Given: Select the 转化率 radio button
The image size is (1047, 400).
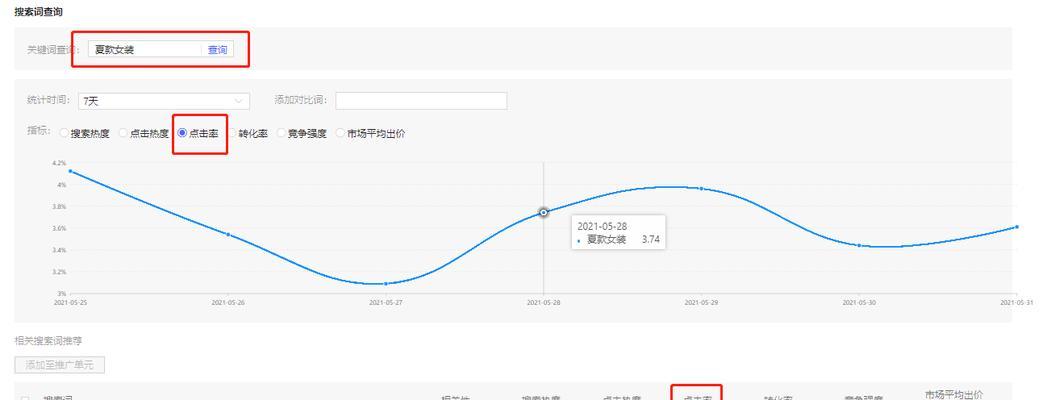Looking at the screenshot, I should click(232, 133).
